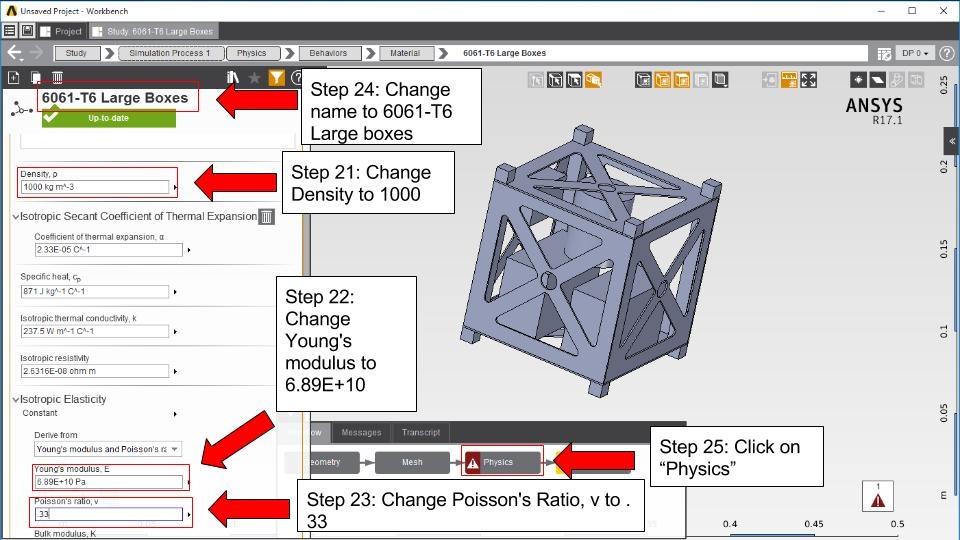The image size is (960, 540).
Task: Open the design point table icon
Action: click(x=884, y=54)
